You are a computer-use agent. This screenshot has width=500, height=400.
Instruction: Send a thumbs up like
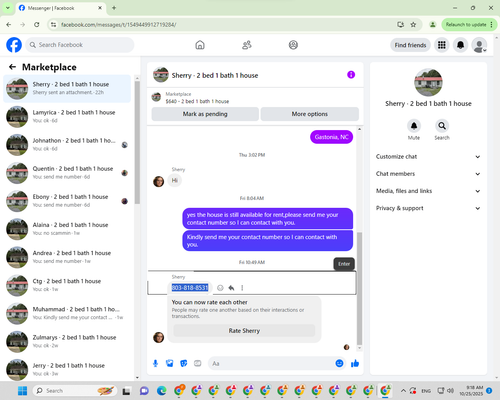coord(355,363)
